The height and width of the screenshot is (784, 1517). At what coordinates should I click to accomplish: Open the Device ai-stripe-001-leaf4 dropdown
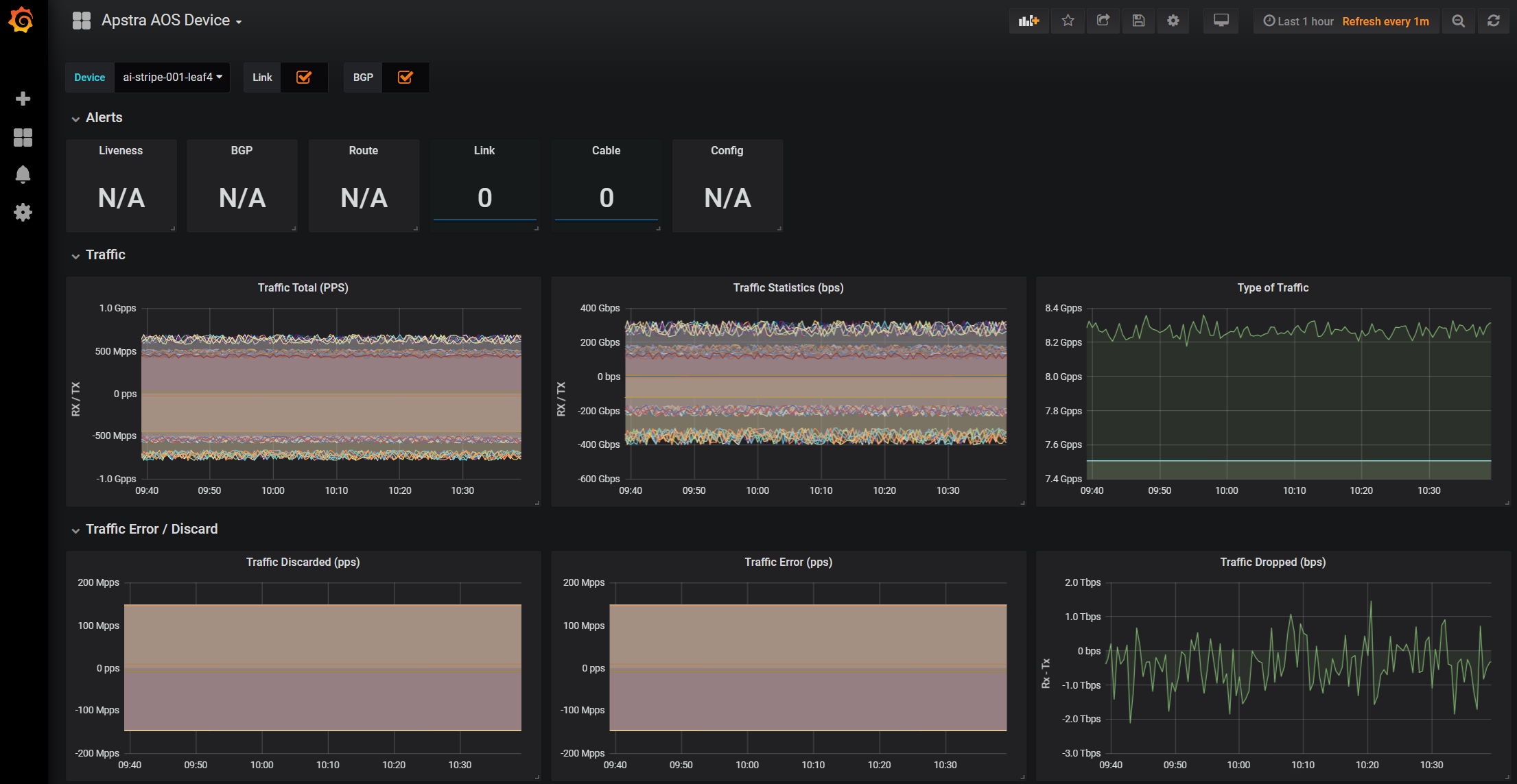pos(172,78)
